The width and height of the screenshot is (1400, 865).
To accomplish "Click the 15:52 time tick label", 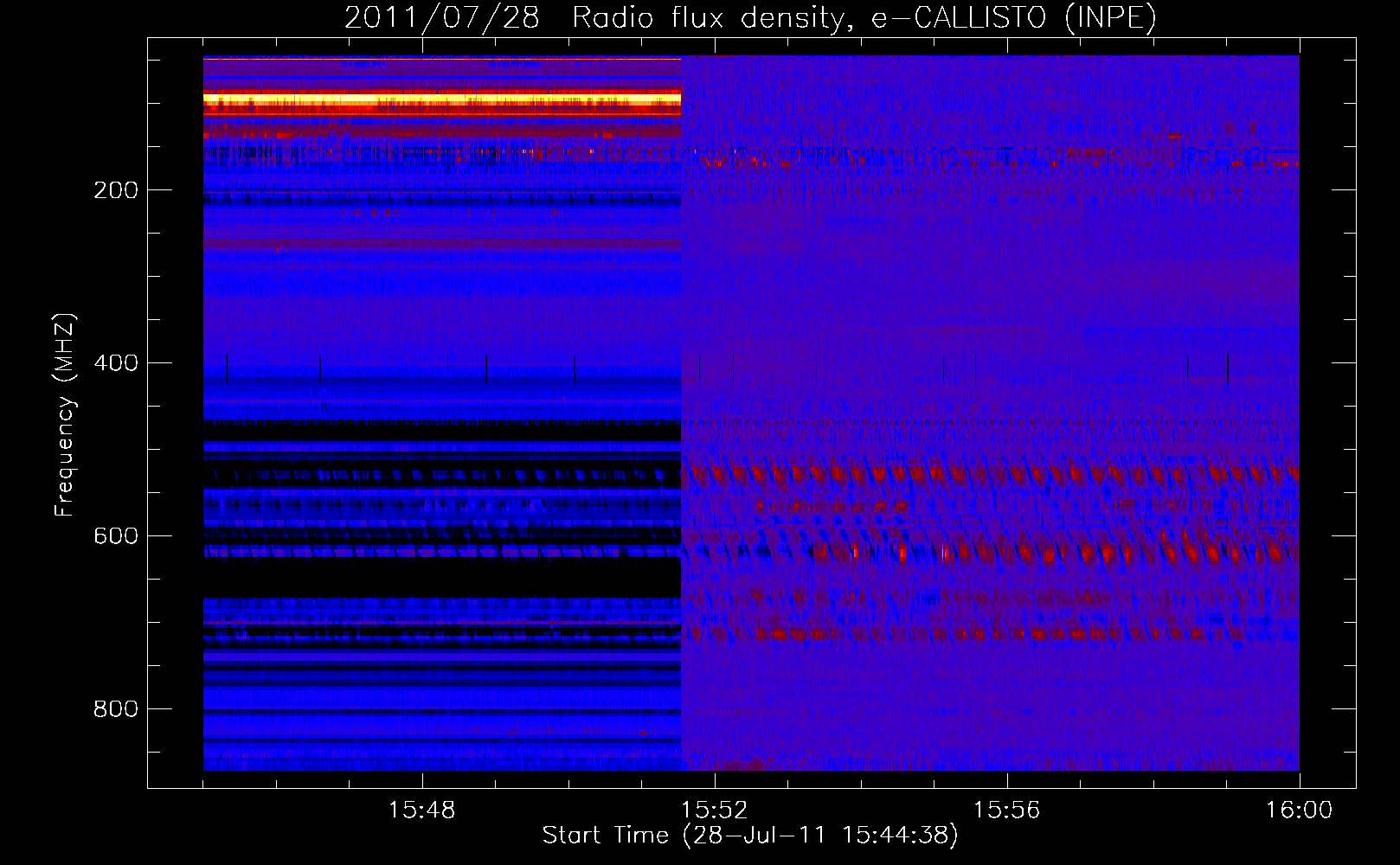I will [714, 811].
